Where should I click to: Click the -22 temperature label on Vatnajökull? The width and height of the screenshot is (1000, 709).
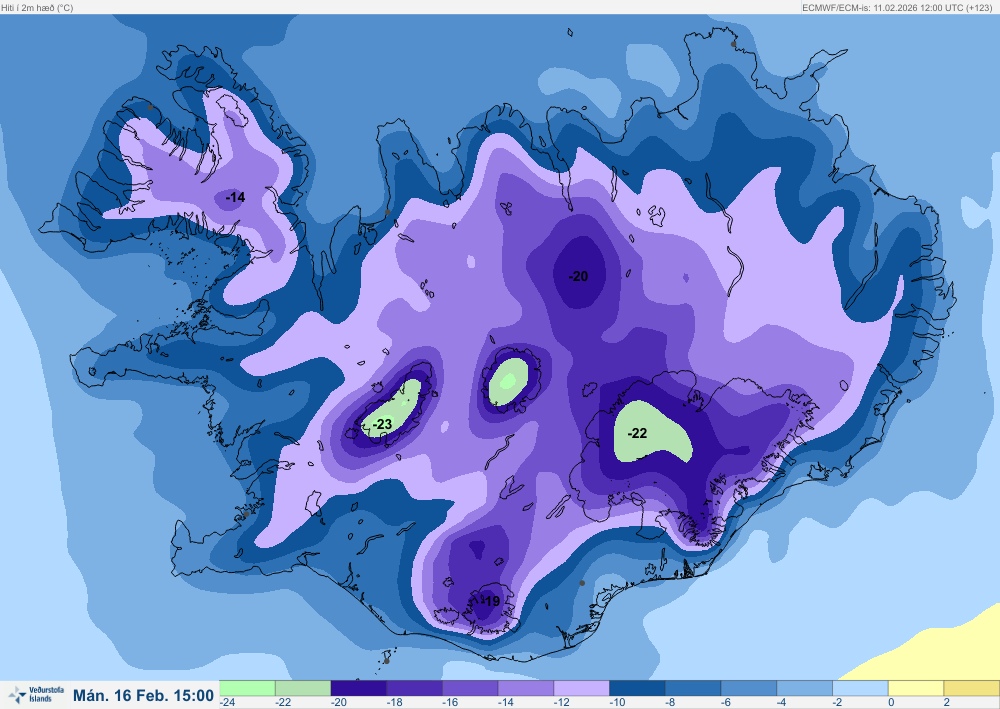(x=637, y=434)
